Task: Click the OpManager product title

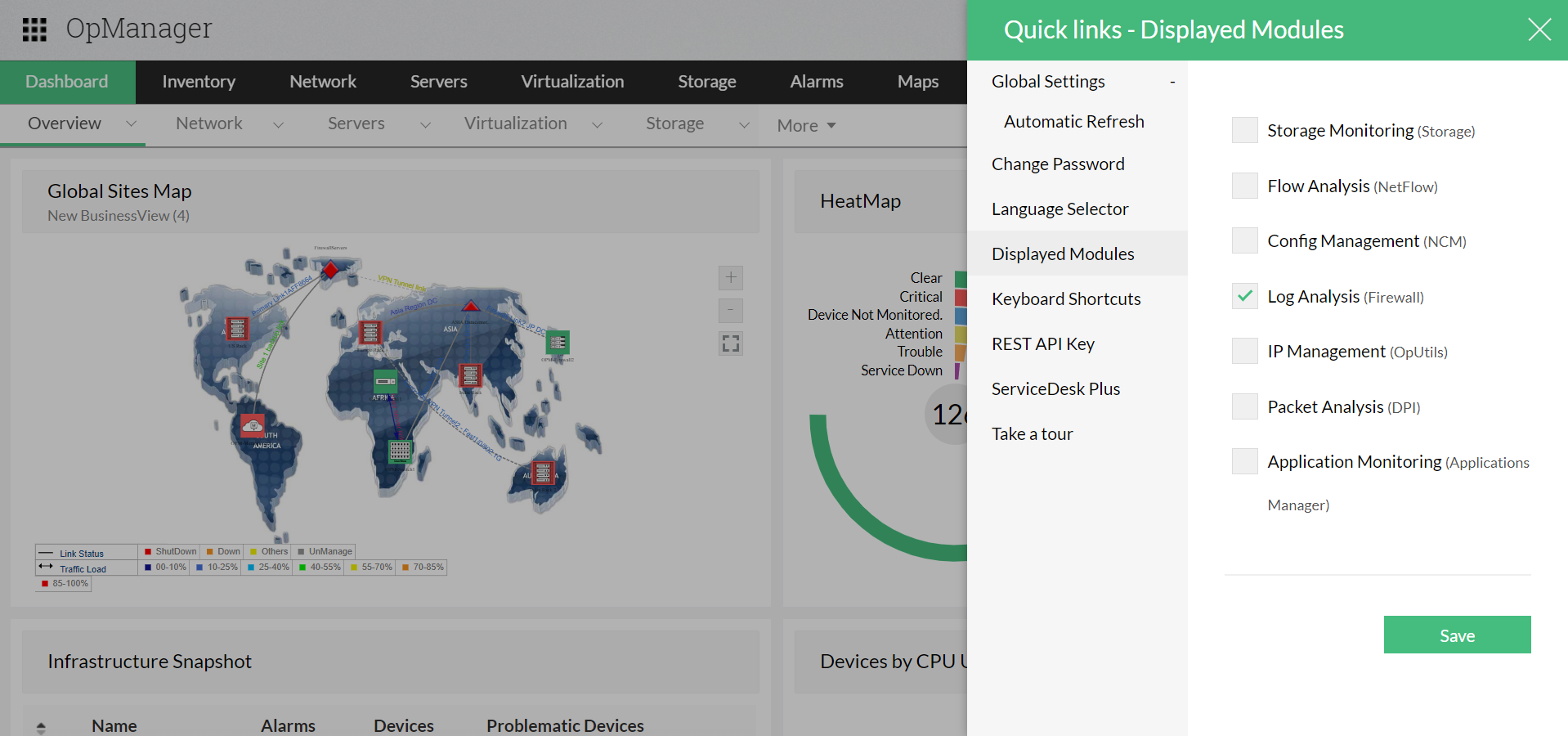Action: pos(139,29)
